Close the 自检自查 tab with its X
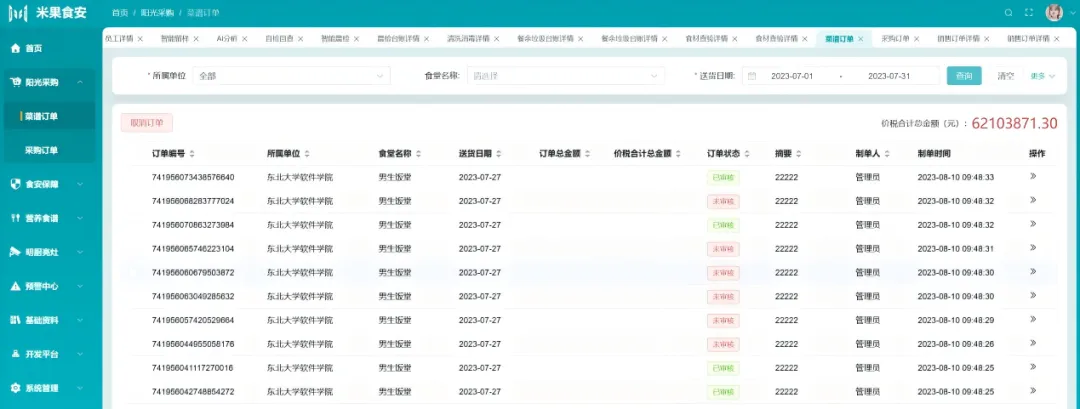 [x=300, y=39]
